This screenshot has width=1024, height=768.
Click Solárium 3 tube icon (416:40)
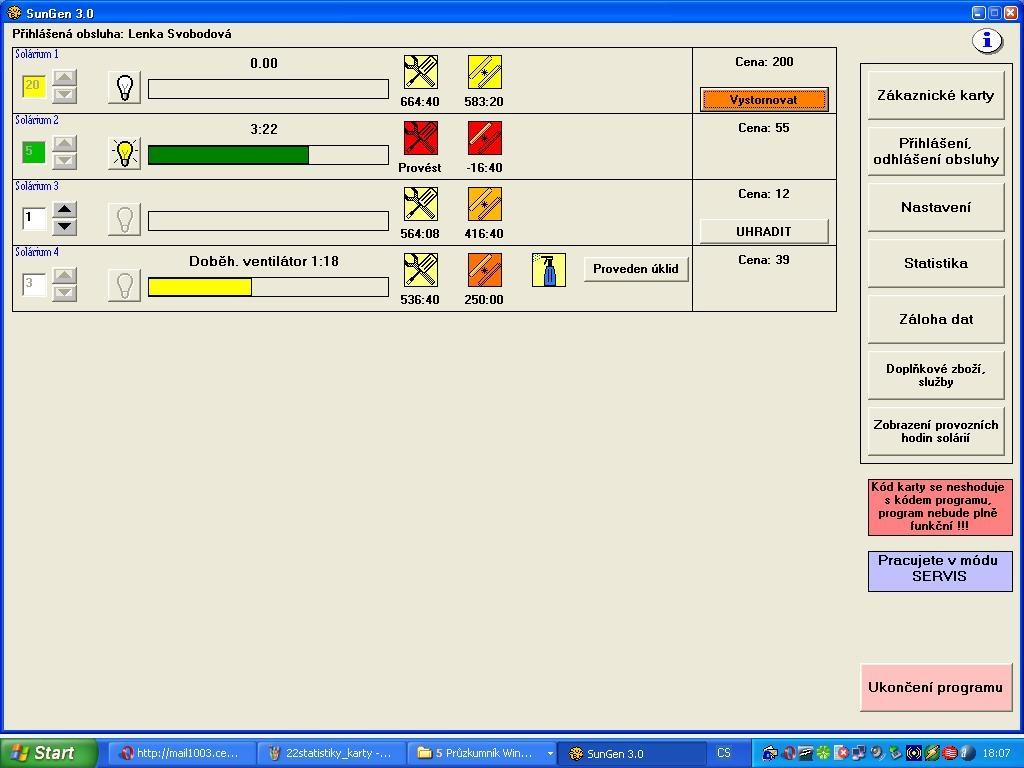(x=485, y=204)
